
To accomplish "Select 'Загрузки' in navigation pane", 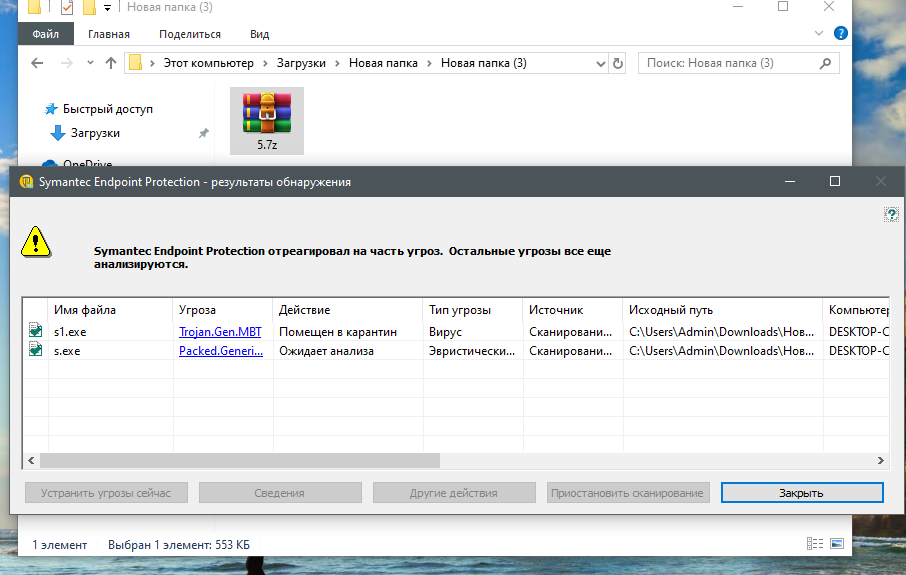I will [x=95, y=133].
